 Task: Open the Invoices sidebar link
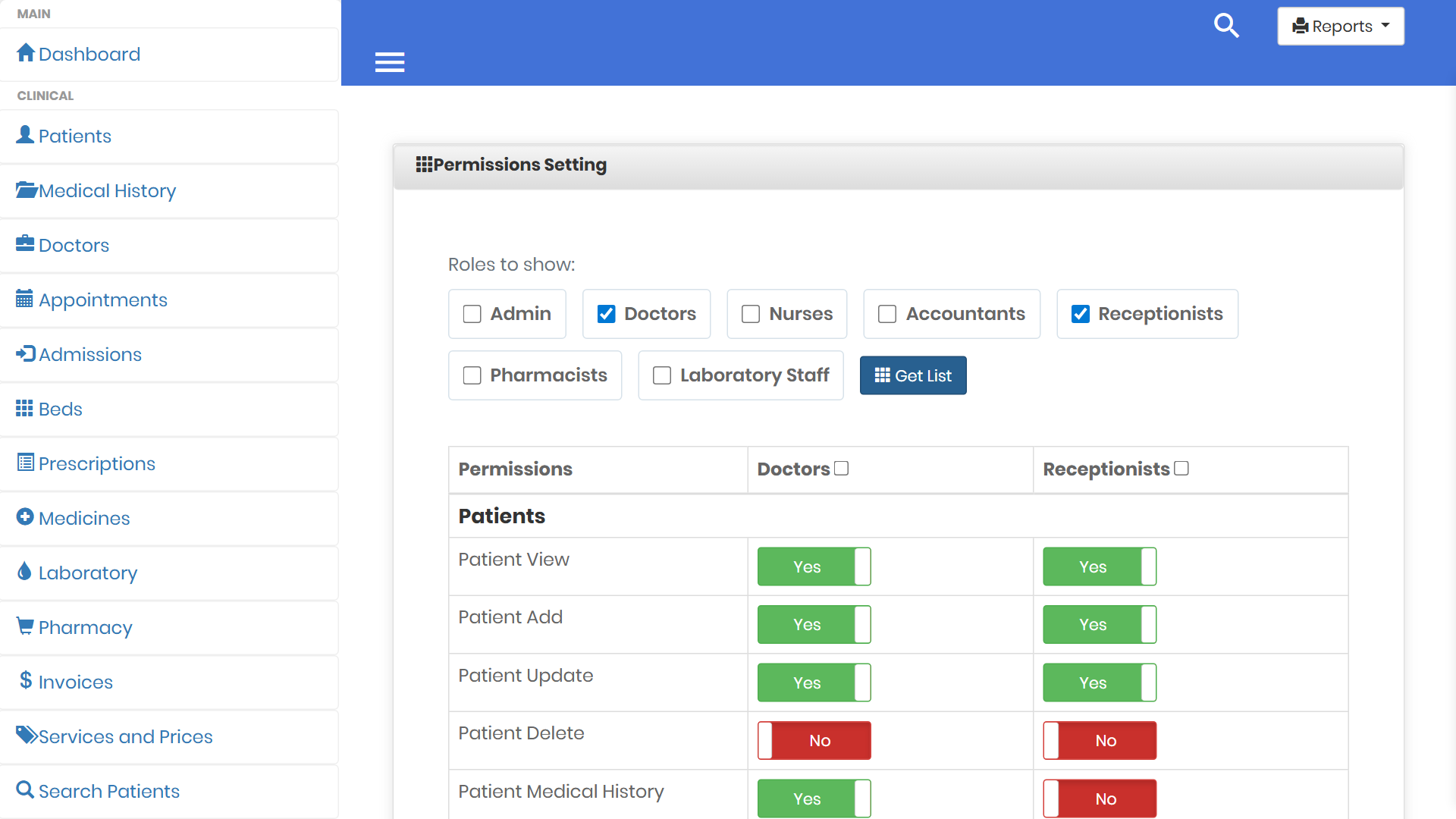169,682
